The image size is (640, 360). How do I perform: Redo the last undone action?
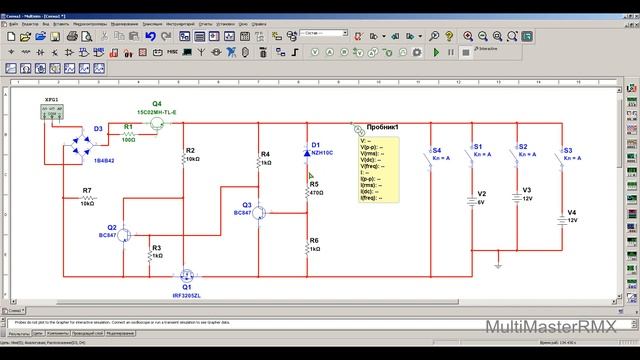[x=165, y=37]
